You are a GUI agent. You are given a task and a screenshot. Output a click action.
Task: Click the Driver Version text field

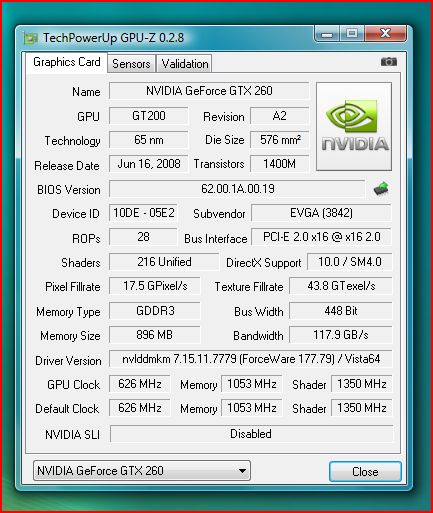point(251,359)
